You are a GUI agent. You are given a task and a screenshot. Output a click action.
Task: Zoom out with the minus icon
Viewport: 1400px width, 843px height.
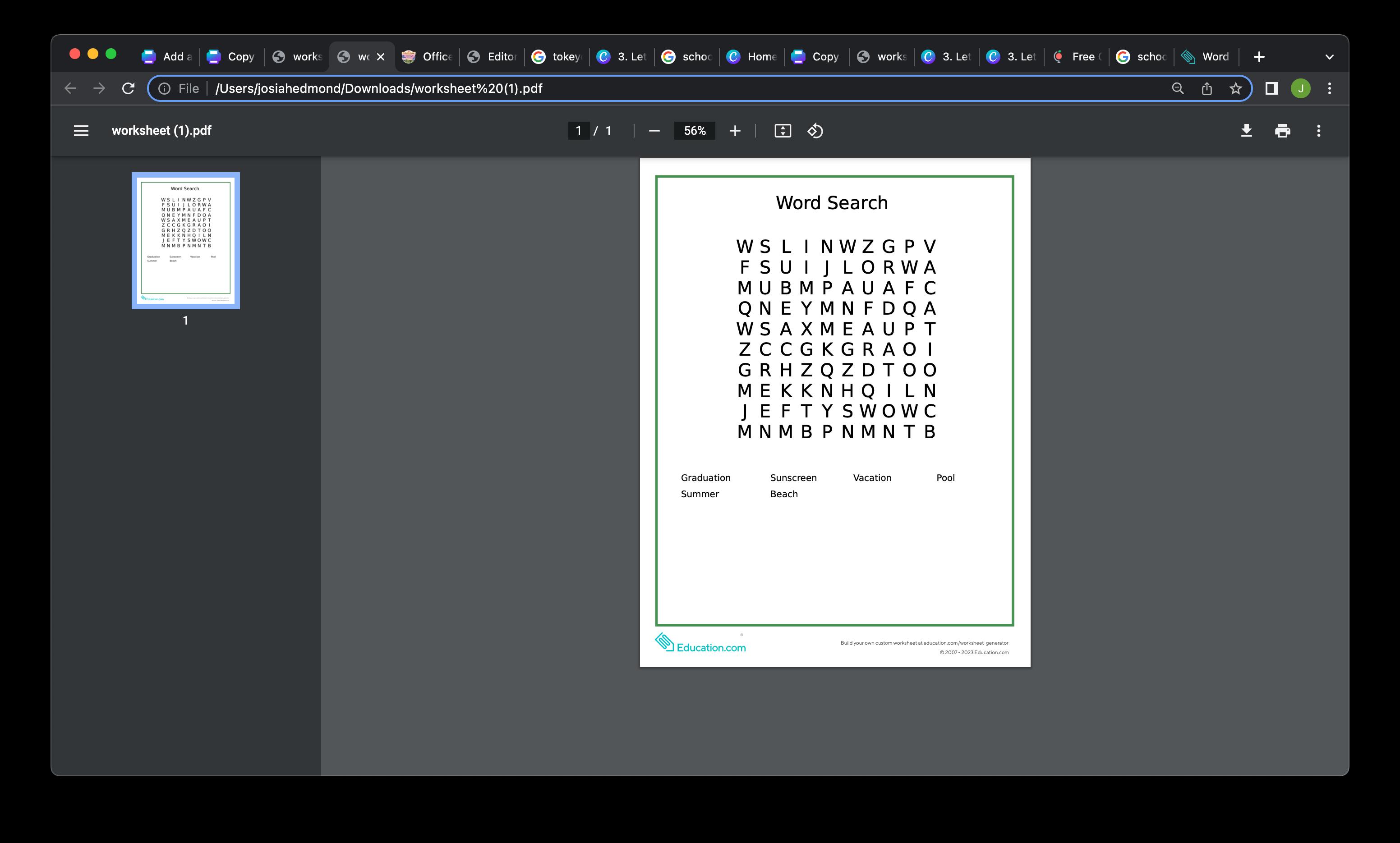[x=654, y=131]
